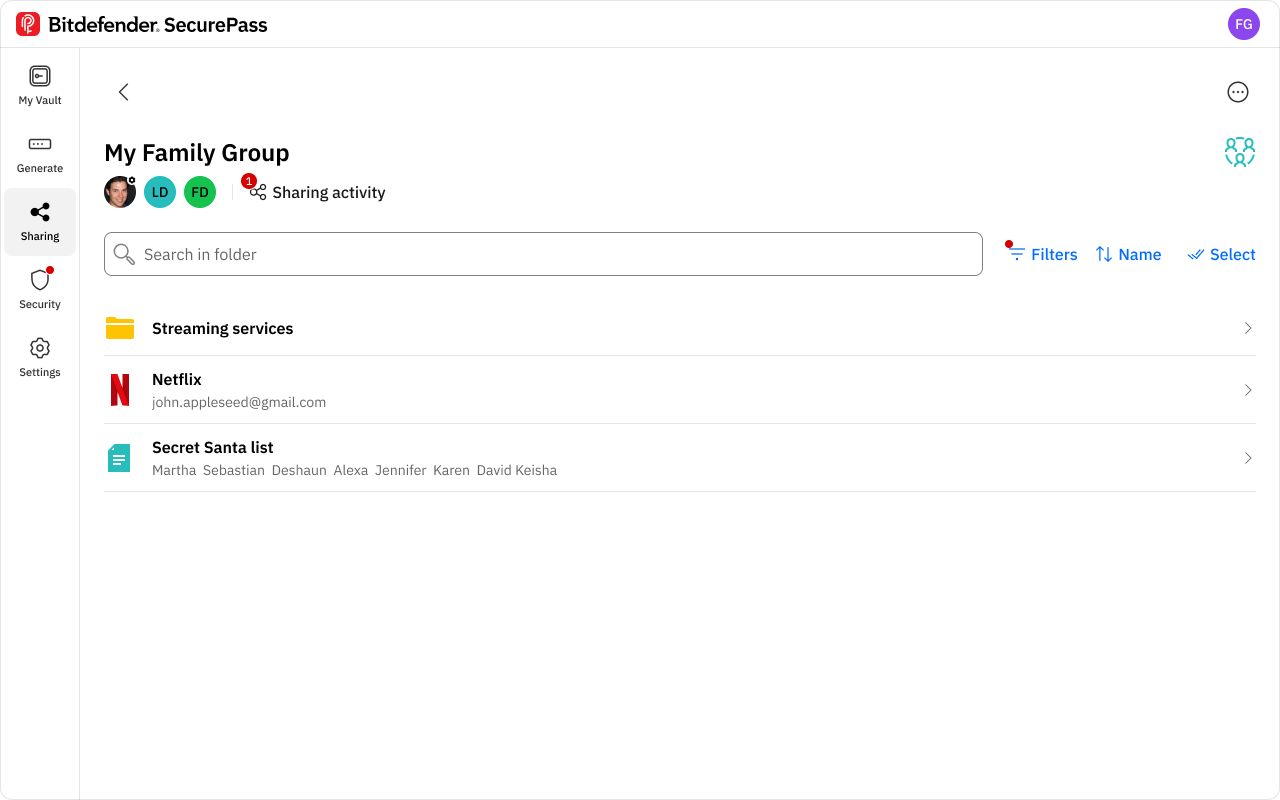Click the family group members icon
The width and height of the screenshot is (1280, 800).
1240,152
